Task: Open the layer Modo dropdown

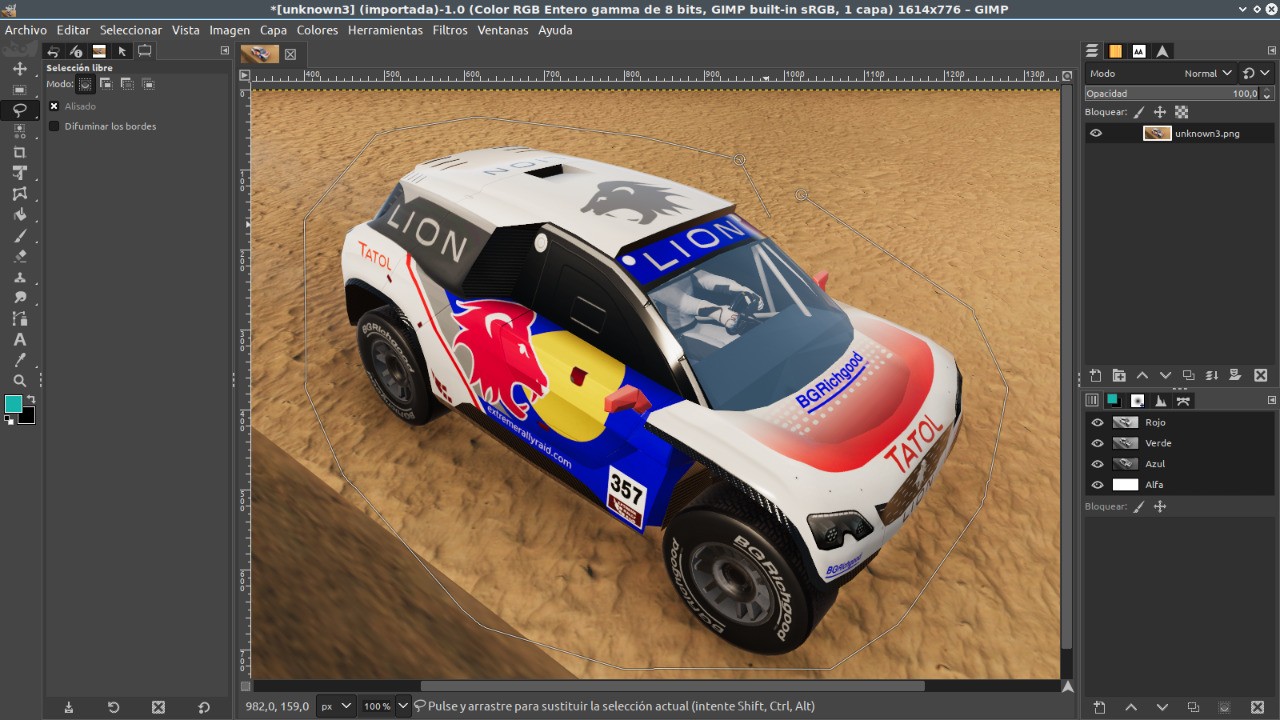Action: point(1201,73)
